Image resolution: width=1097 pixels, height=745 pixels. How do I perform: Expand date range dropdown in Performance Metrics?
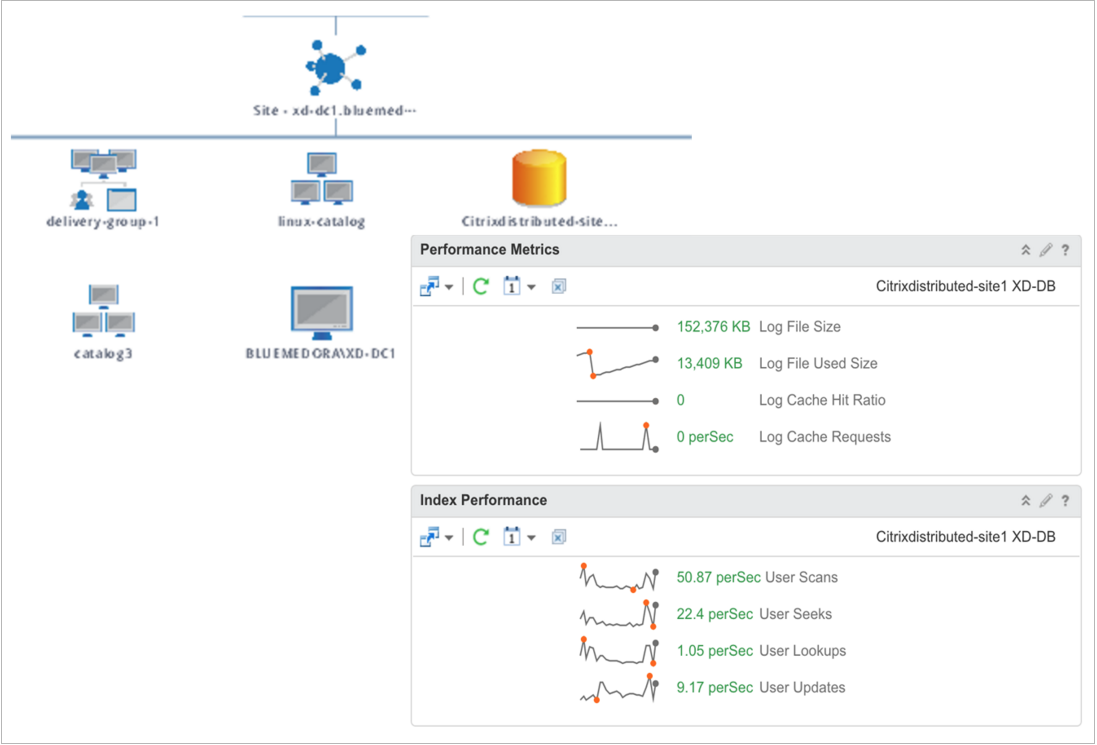(532, 287)
